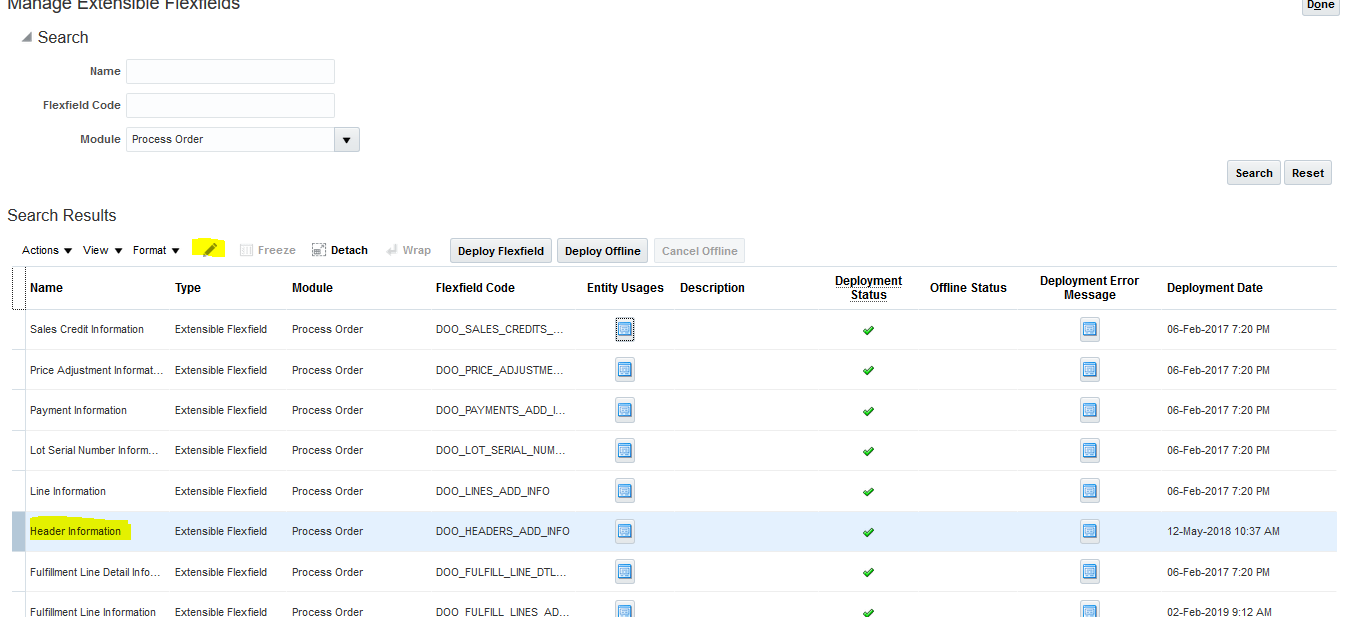Screen dimensions: 1347x617
Task: Click the Deploy Flexfield button
Action: click(x=500, y=250)
